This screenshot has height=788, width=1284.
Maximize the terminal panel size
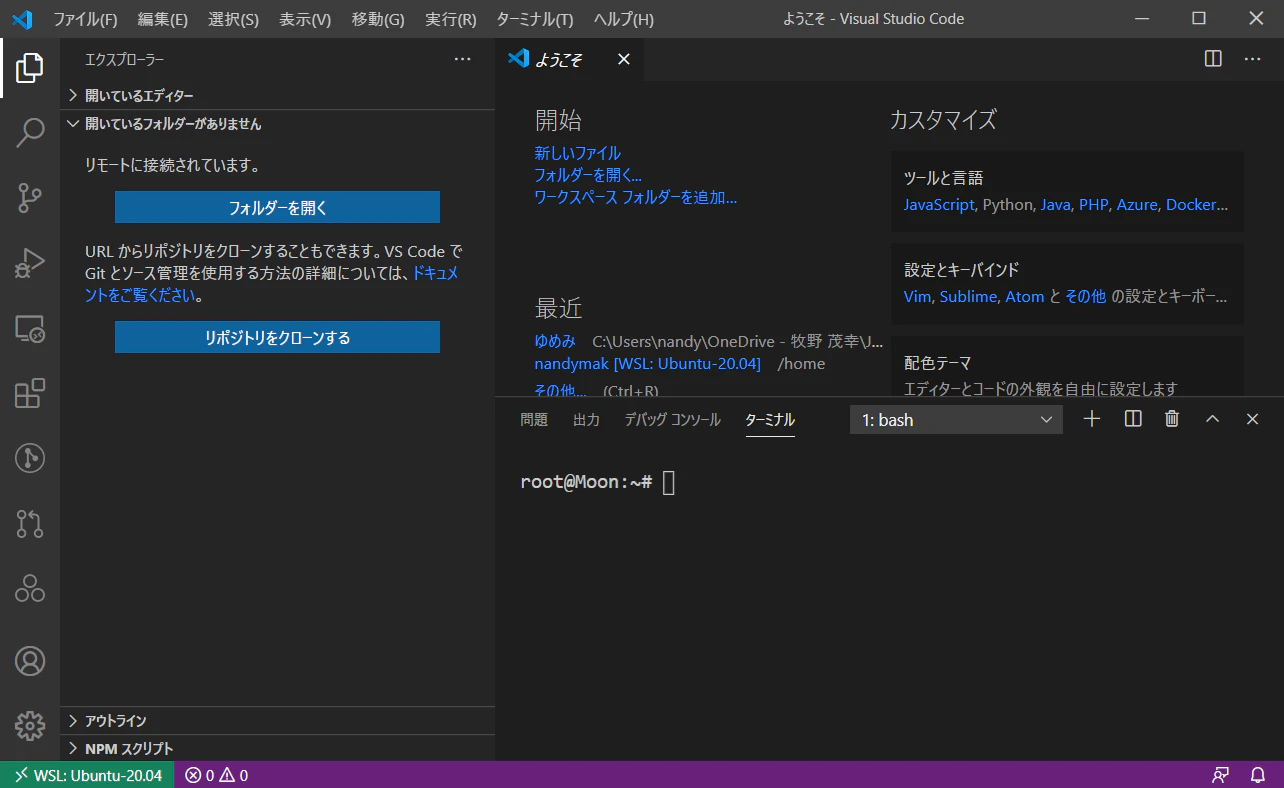tap(1212, 419)
